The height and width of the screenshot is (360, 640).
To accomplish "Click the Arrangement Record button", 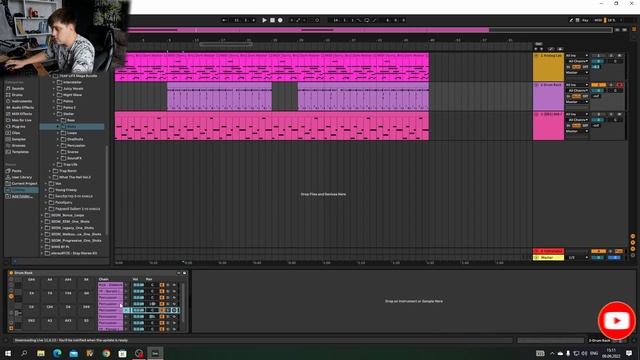I will pos(280,20).
